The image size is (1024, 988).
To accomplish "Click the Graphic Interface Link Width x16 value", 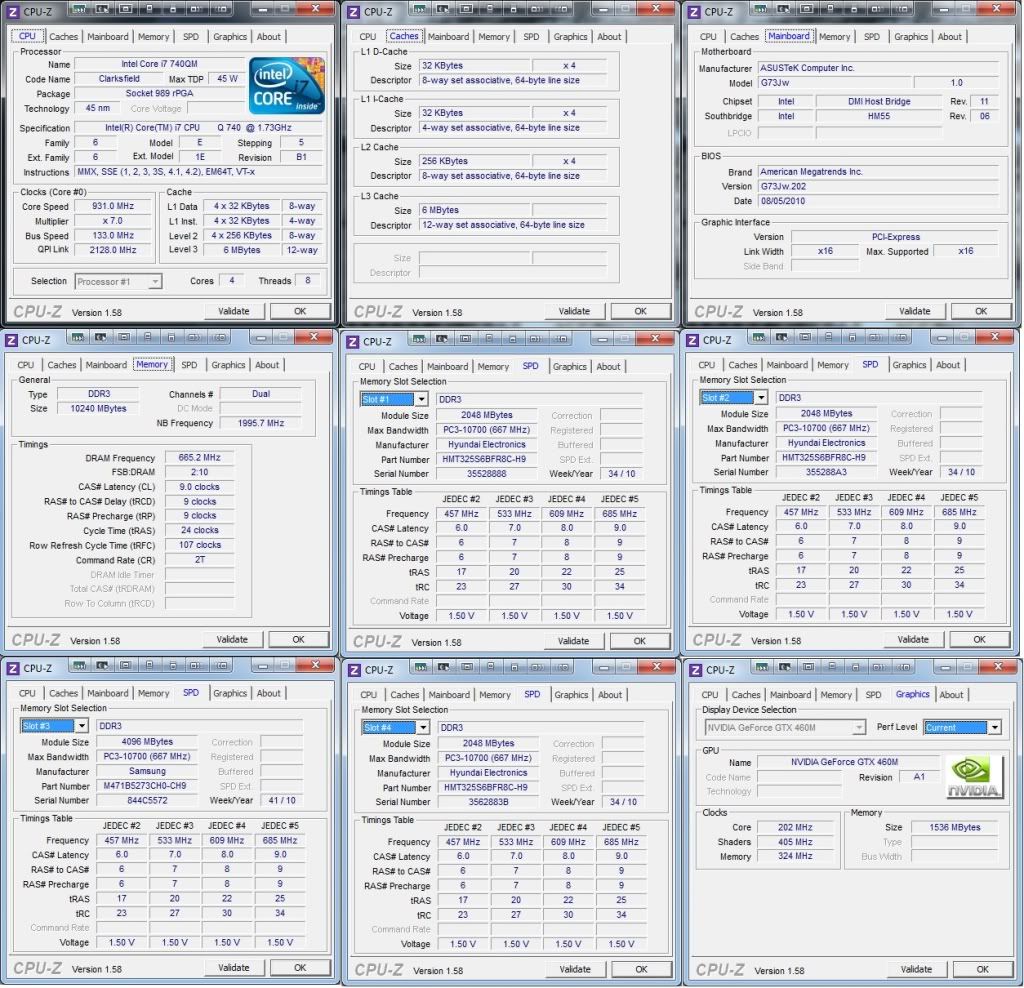I will [825, 251].
